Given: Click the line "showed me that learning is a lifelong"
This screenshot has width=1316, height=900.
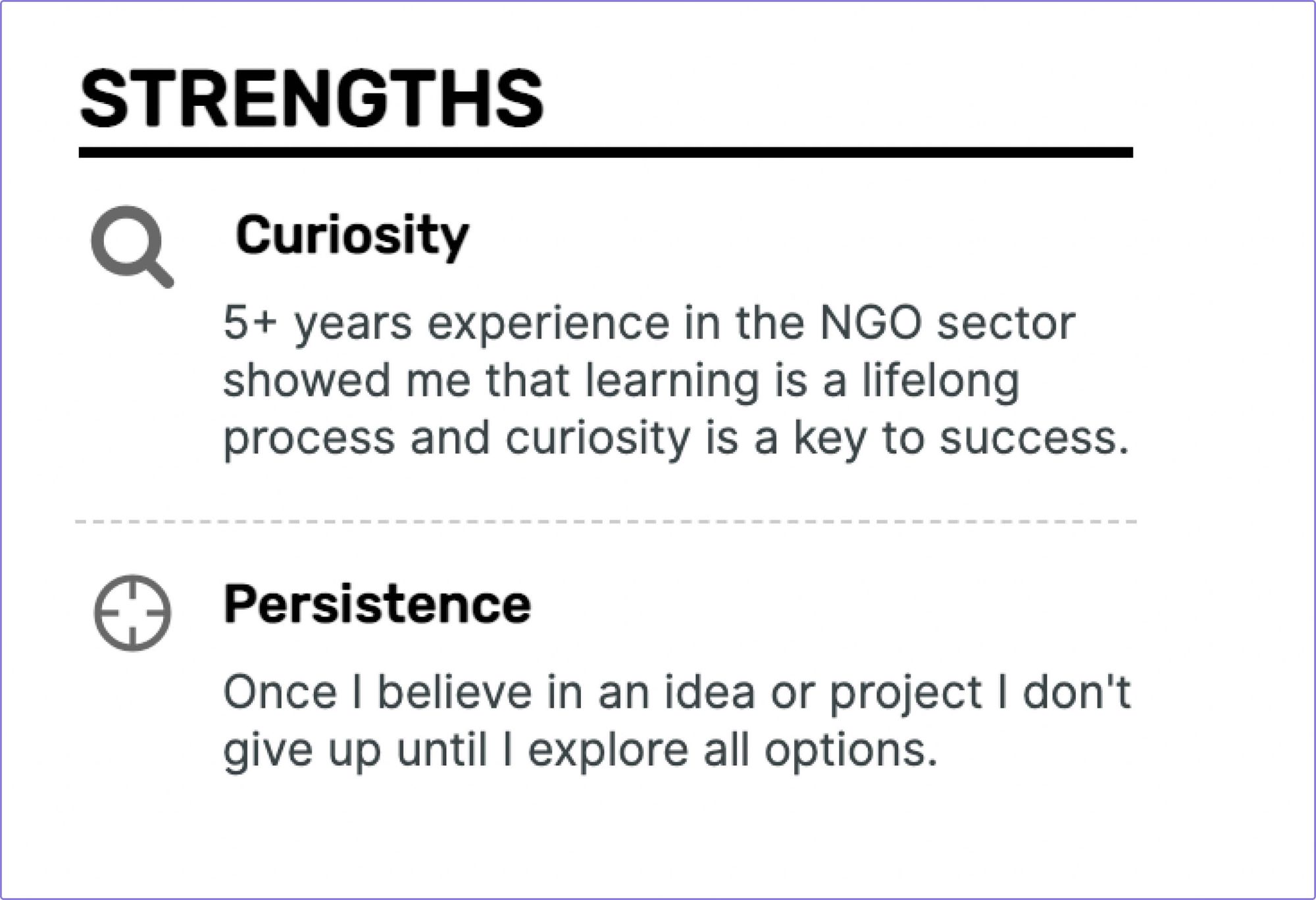Looking at the screenshot, I should click(x=622, y=382).
